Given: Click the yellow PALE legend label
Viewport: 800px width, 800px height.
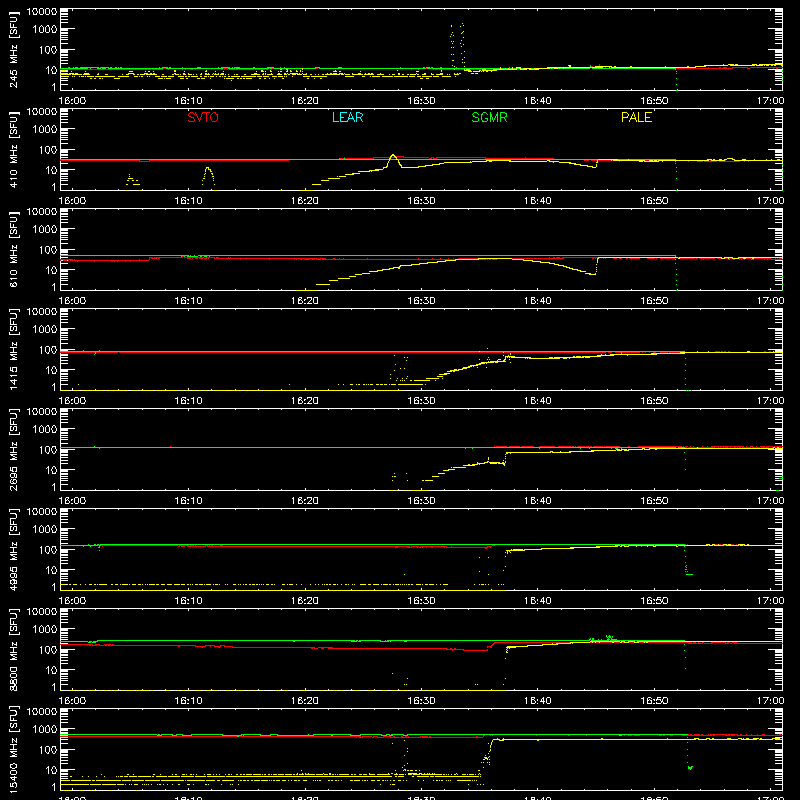Looking at the screenshot, I should coord(636,117).
